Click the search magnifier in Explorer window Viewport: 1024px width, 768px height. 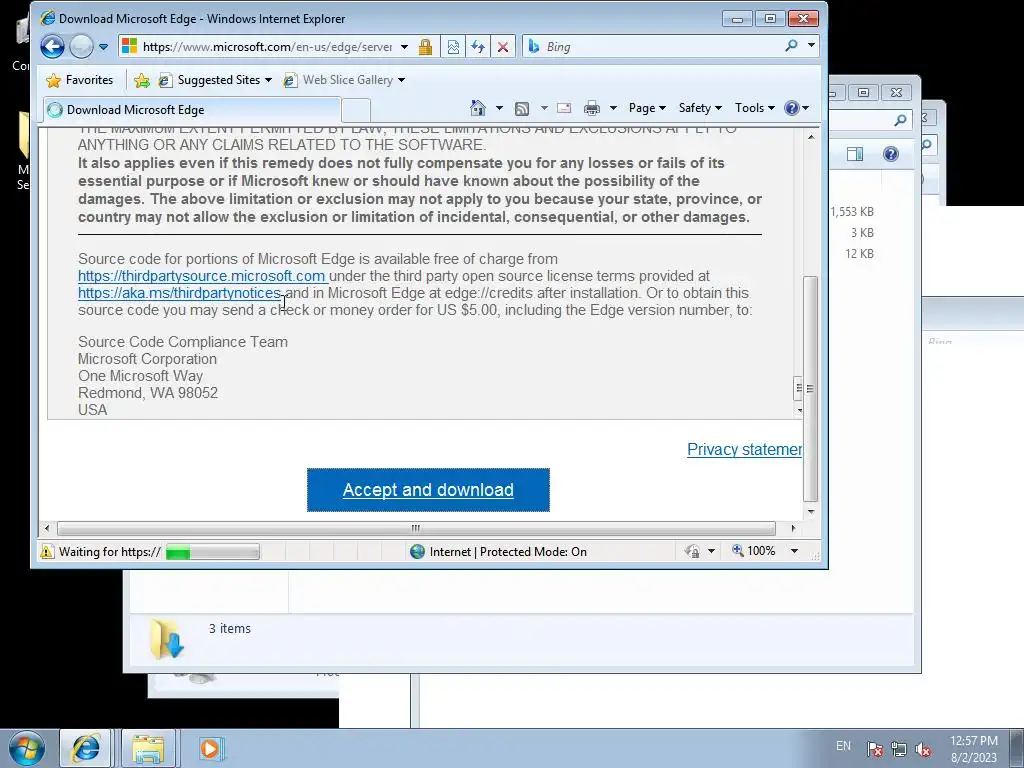[x=901, y=120]
